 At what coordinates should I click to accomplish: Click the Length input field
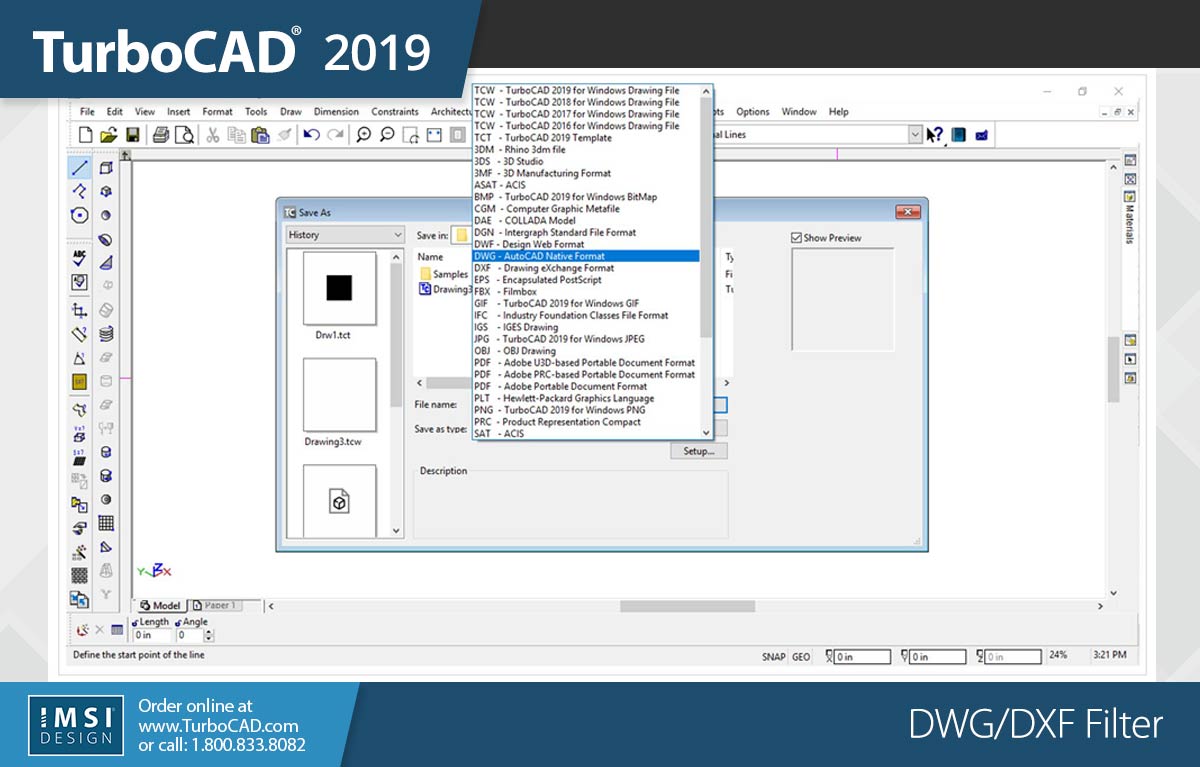pyautogui.click(x=152, y=635)
